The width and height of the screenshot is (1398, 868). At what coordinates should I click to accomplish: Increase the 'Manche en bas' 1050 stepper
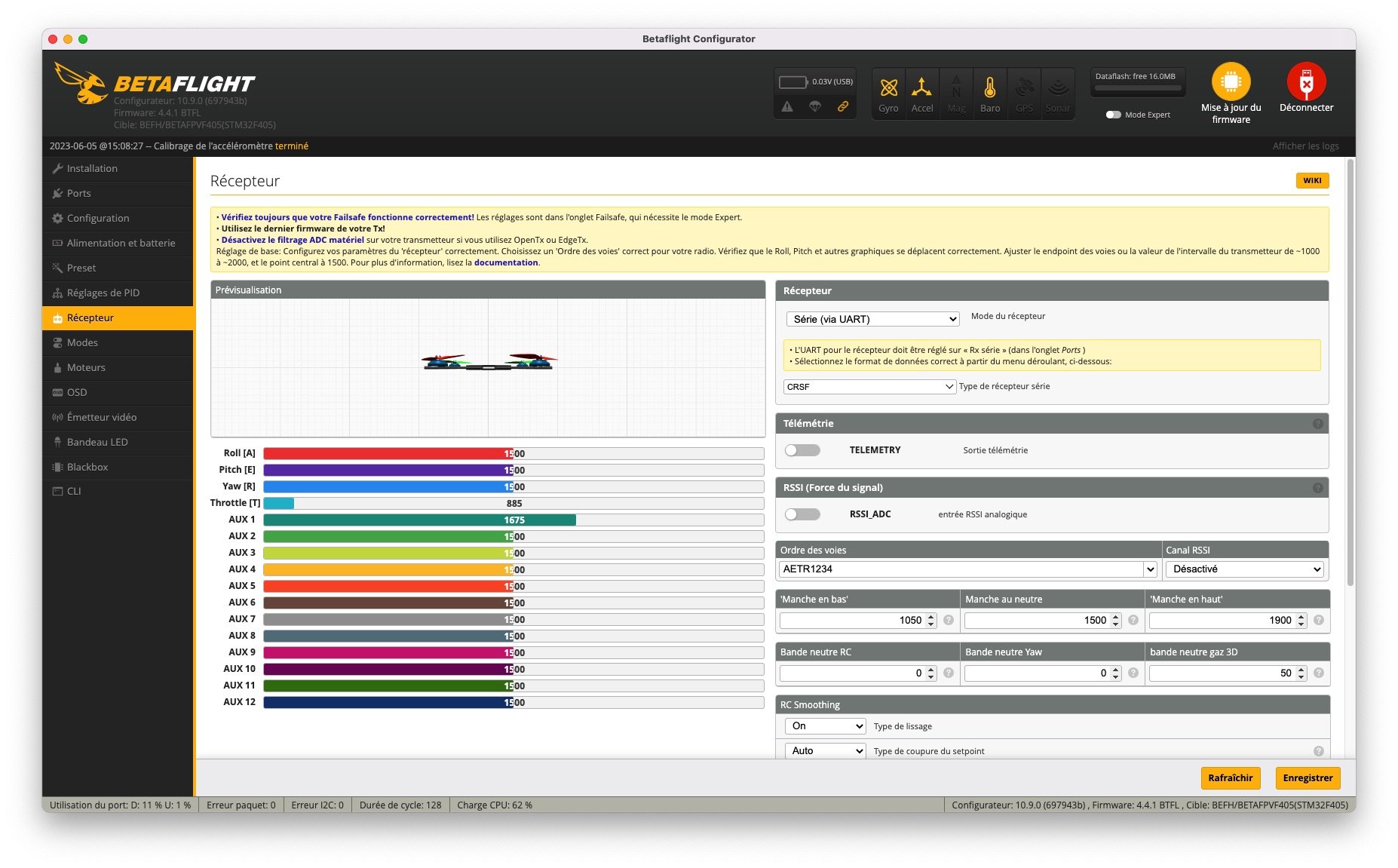930,617
